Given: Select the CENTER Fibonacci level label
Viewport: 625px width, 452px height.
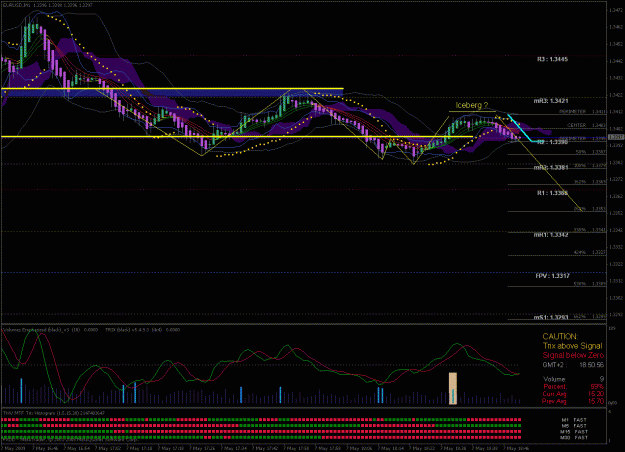Looking at the screenshot, I should tap(576, 125).
